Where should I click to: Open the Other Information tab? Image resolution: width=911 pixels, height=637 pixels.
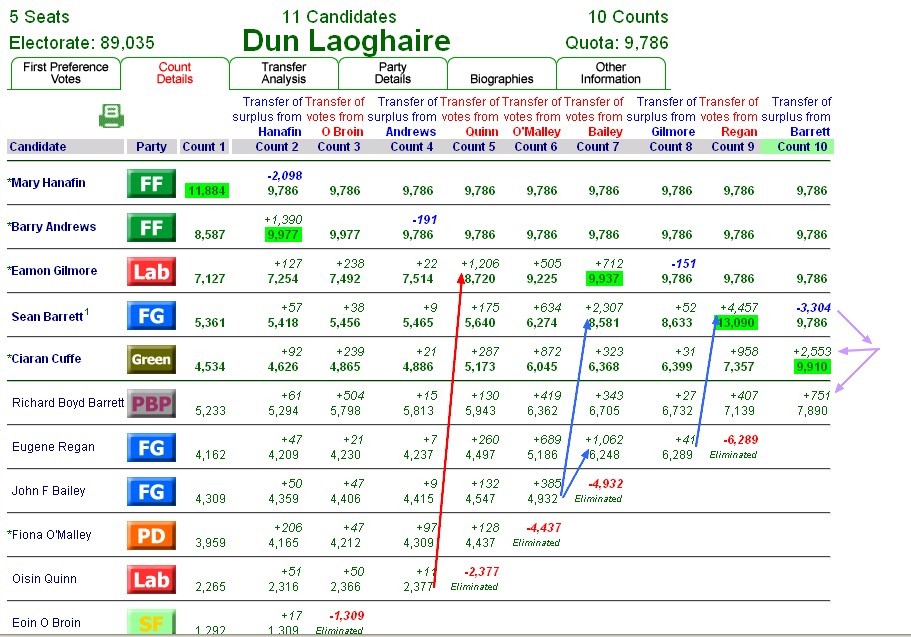pos(610,73)
